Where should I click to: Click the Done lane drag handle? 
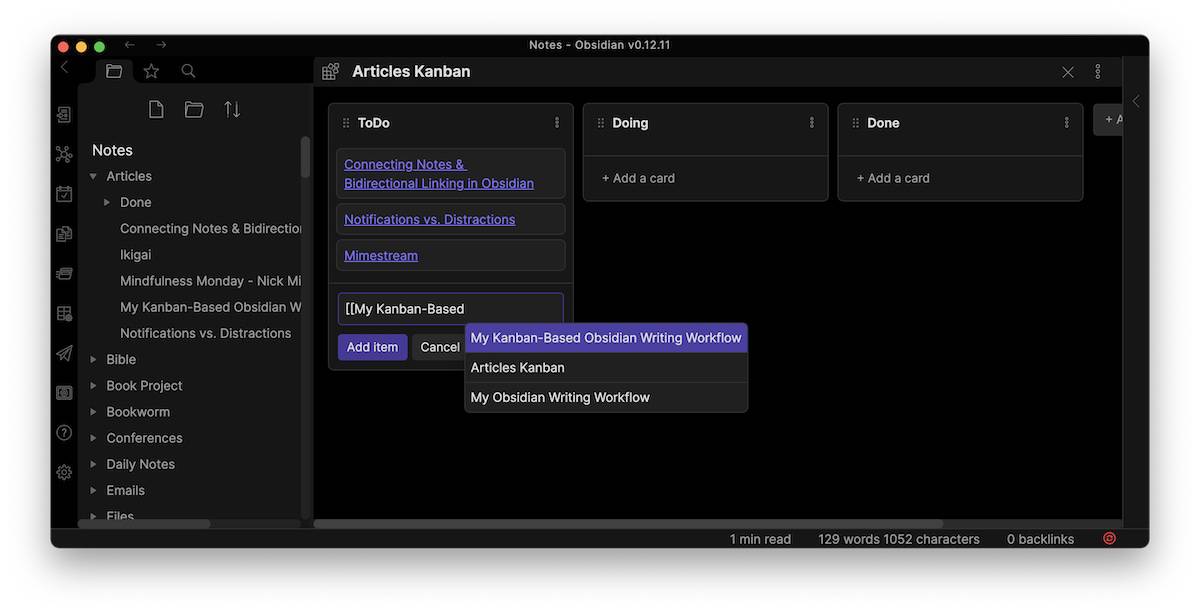(x=856, y=123)
